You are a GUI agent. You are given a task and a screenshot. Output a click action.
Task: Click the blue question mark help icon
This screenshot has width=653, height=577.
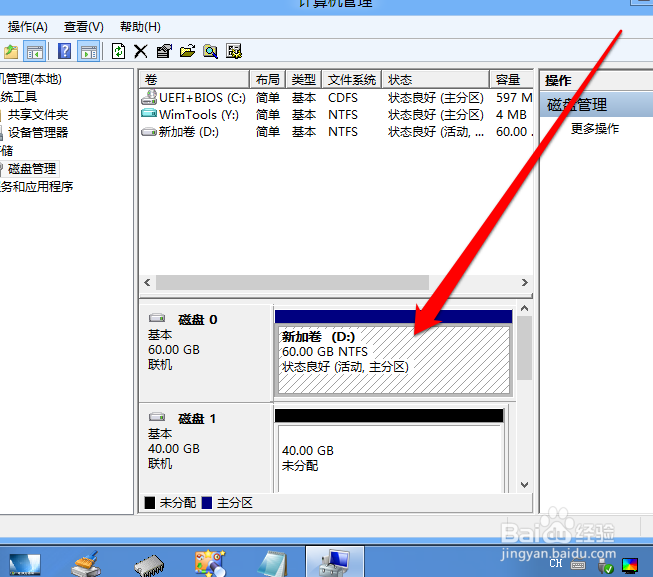(x=64, y=52)
